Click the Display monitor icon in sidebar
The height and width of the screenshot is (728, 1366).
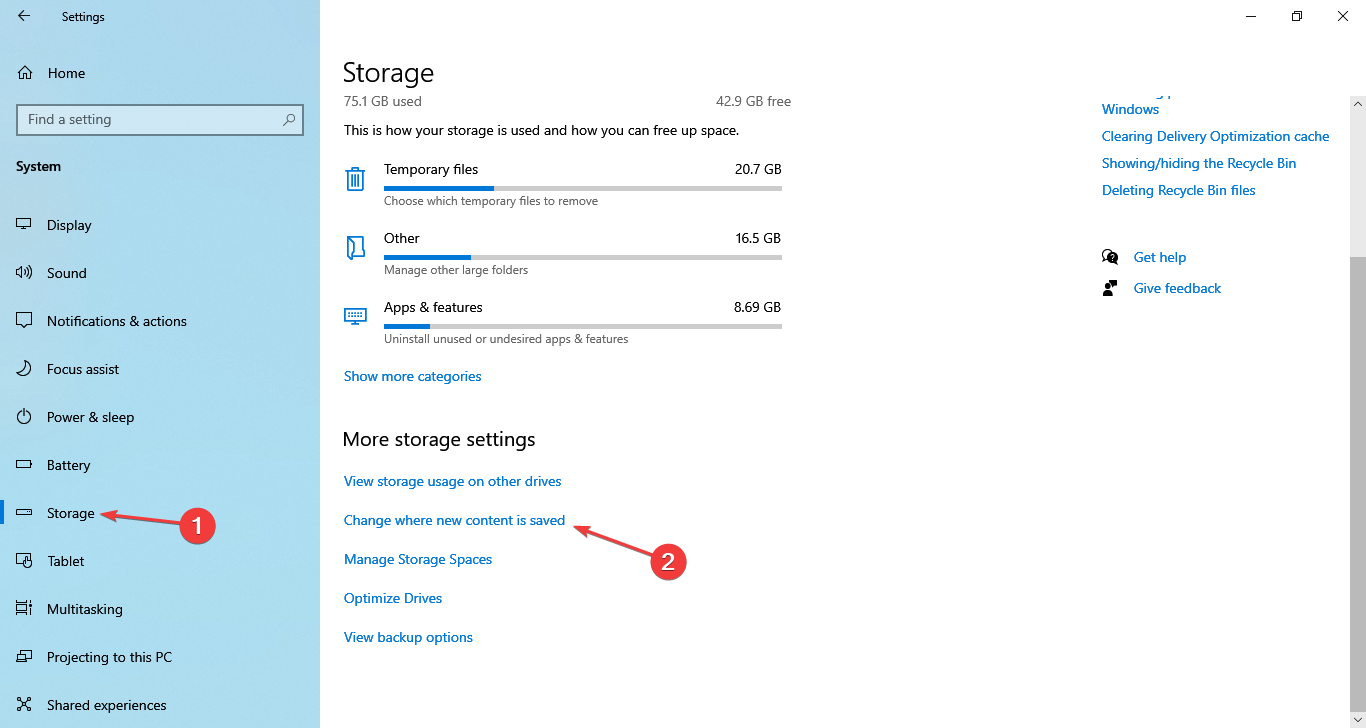point(24,225)
